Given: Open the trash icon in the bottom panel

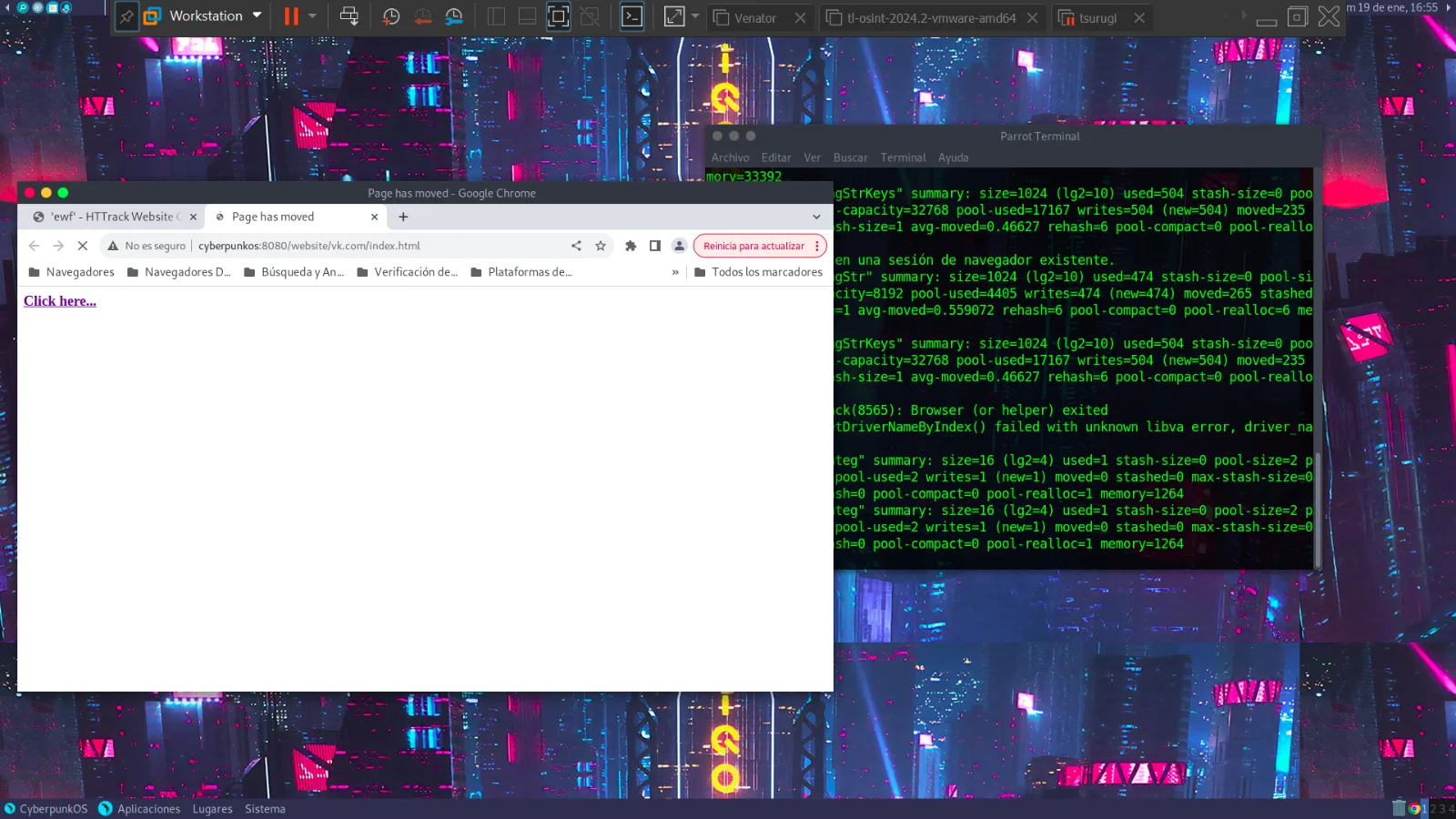Looking at the screenshot, I should pyautogui.click(x=1399, y=807).
